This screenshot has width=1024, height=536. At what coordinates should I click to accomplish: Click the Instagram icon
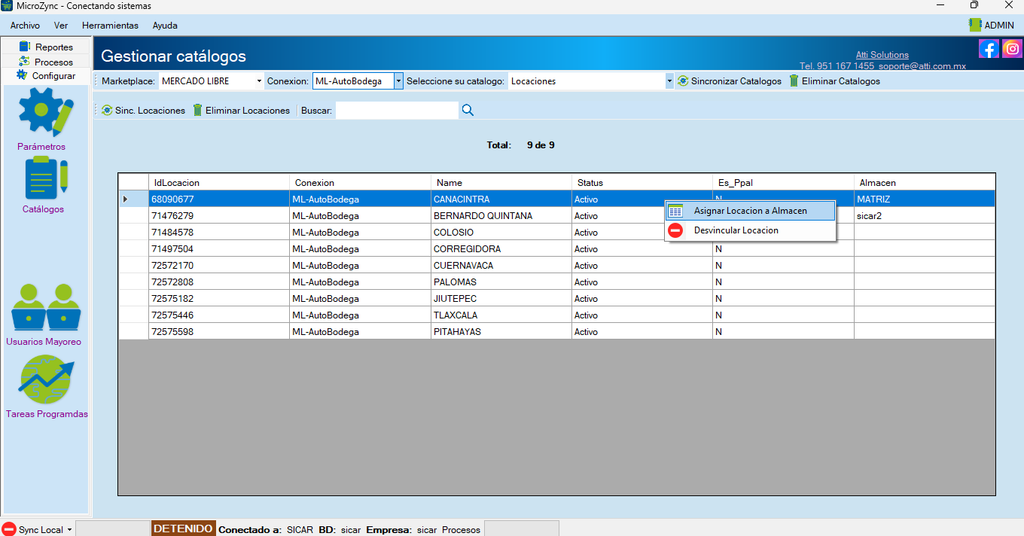pos(1012,49)
